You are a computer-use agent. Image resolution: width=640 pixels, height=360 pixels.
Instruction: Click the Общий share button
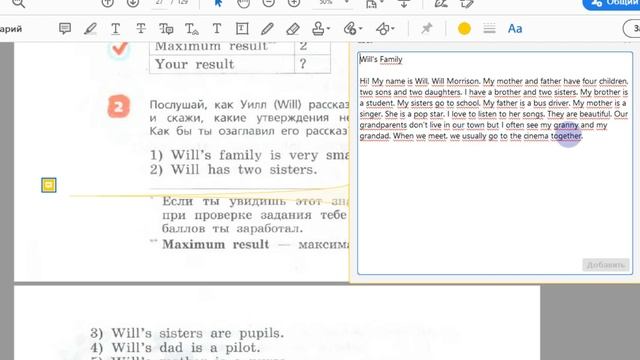pos(611,3)
